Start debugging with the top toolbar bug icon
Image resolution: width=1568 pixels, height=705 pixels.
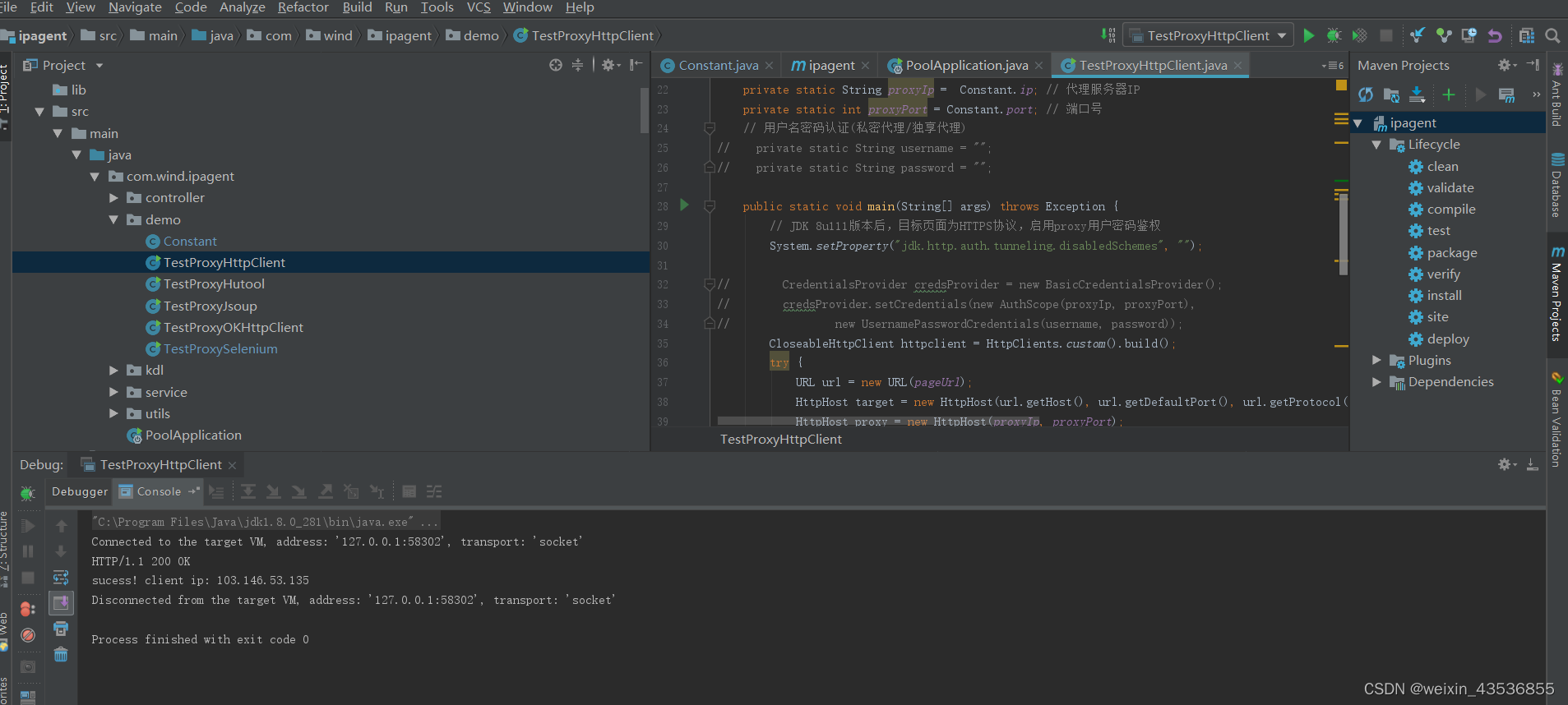(x=1334, y=35)
